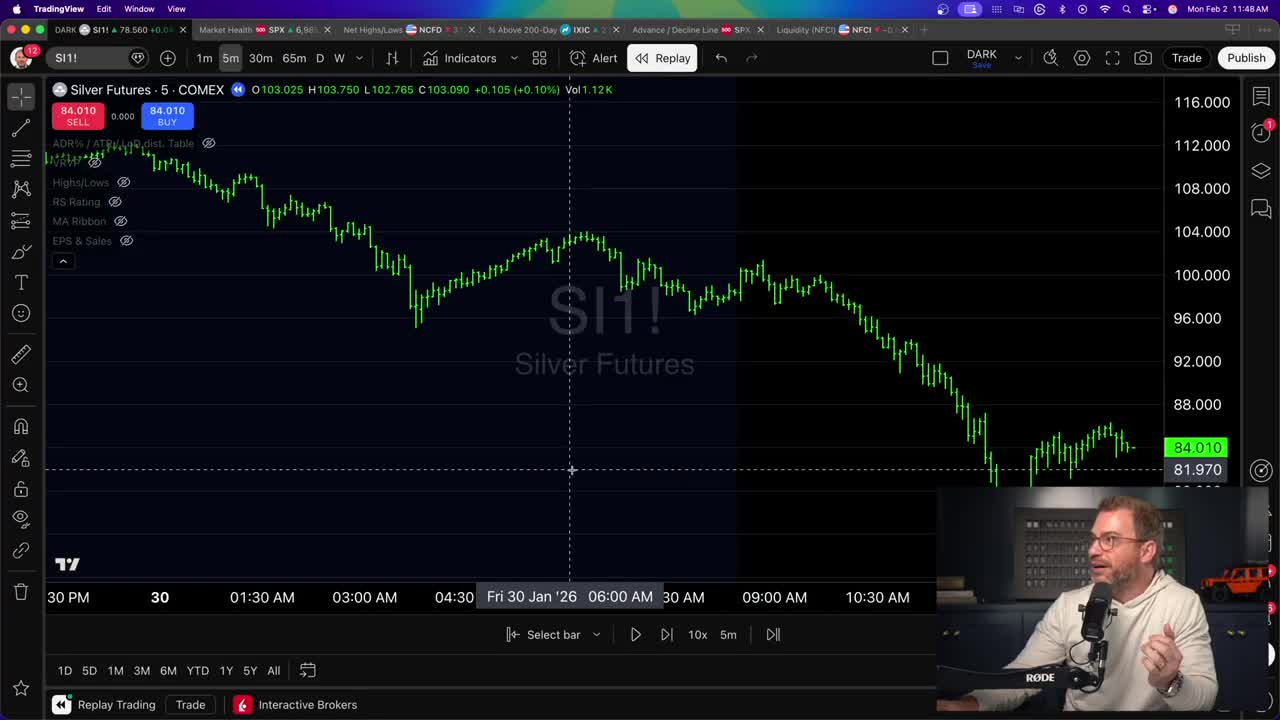
Task: Open chart settings via the gear icon
Action: tap(1082, 57)
